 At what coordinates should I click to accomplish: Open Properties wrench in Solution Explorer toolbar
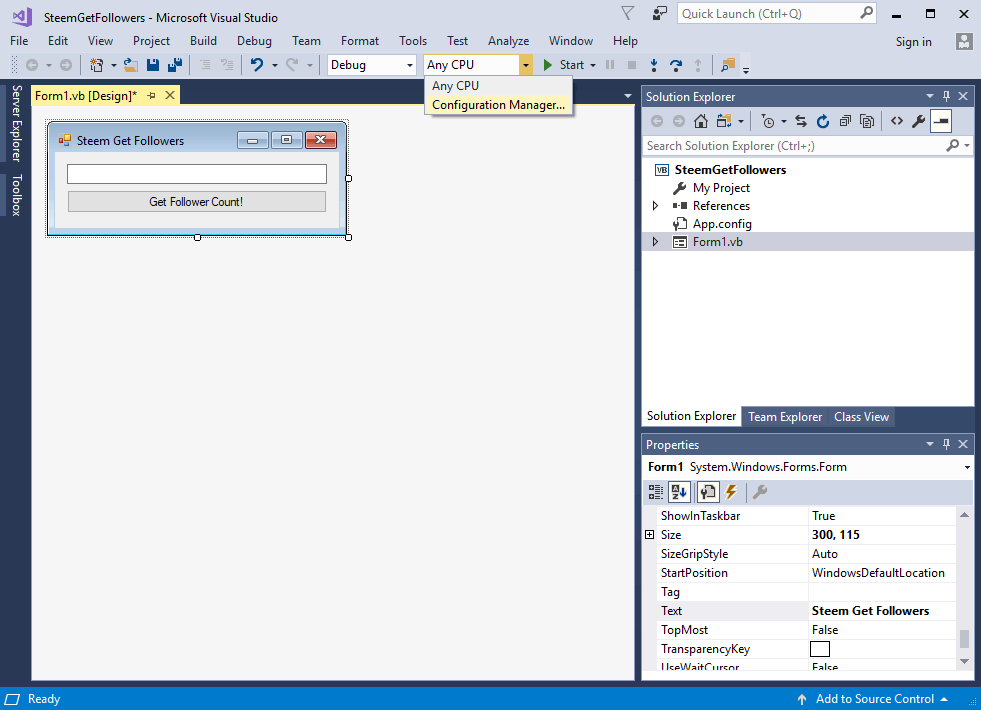[918, 121]
